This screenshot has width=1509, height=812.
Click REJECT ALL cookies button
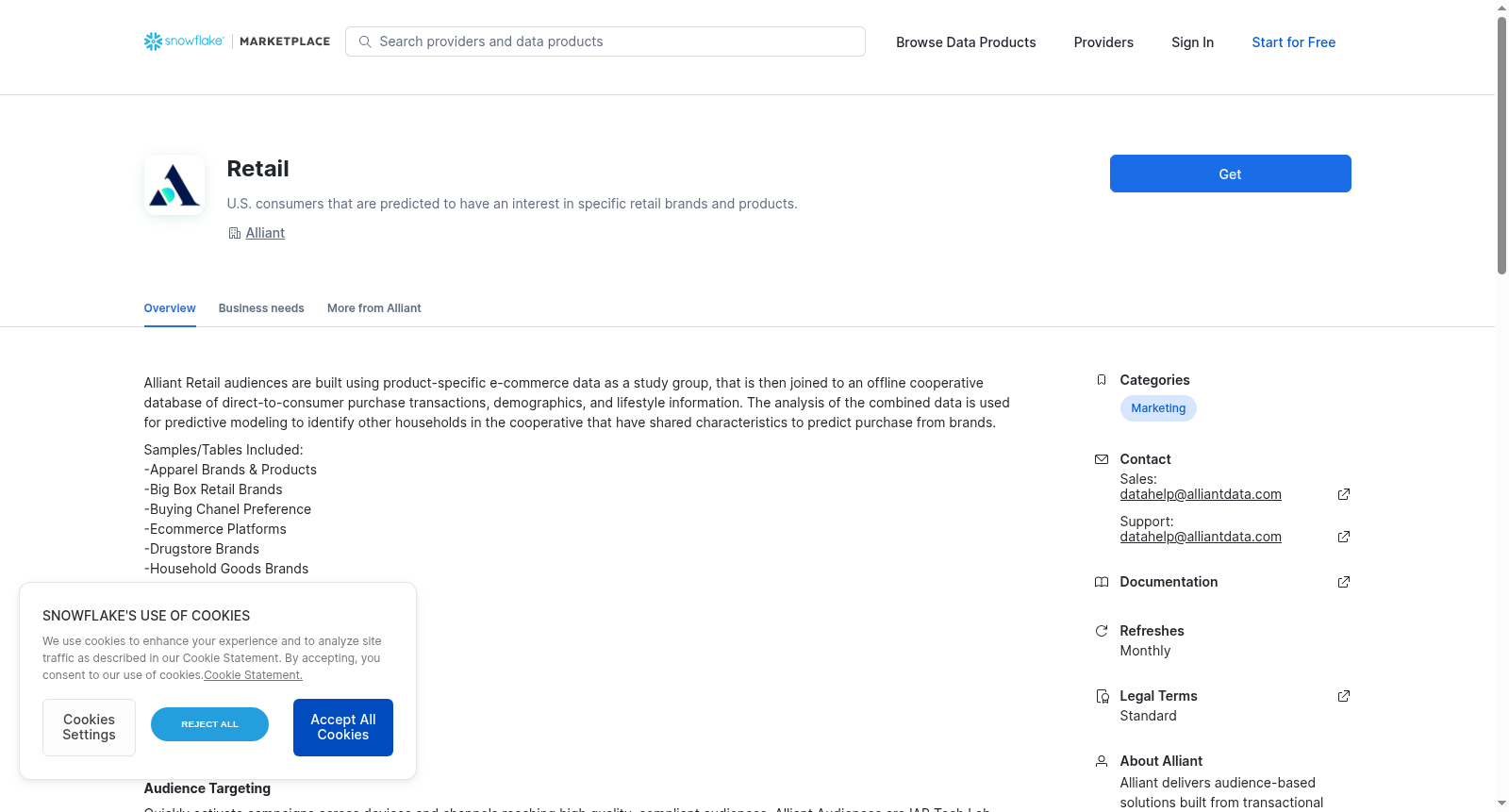[209, 724]
